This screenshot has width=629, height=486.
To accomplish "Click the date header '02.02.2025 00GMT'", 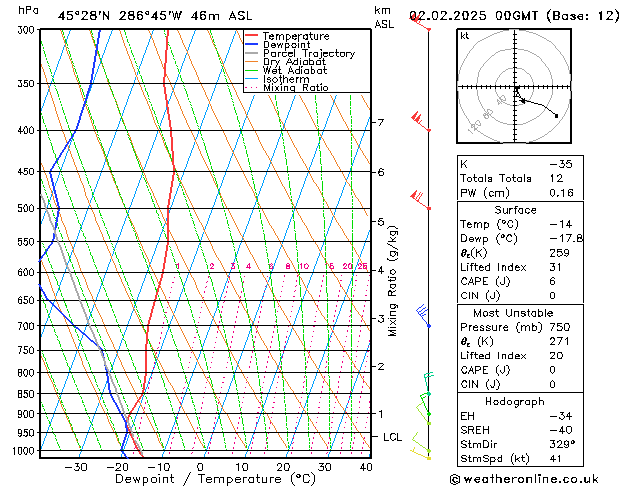I will [x=473, y=16].
